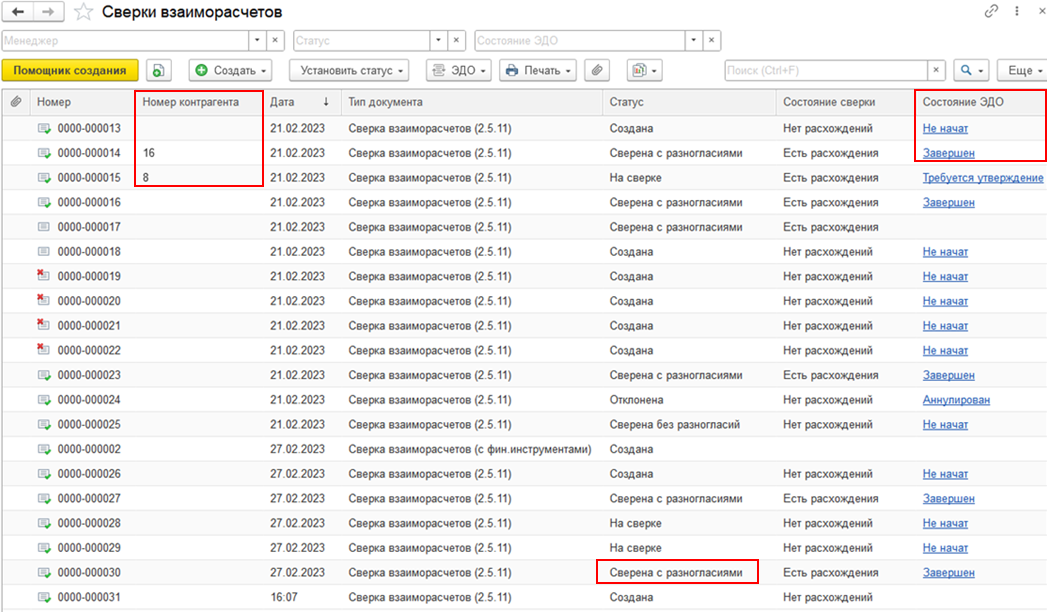
Task: Click the back navigation arrow
Action: pyautogui.click(x=18, y=12)
